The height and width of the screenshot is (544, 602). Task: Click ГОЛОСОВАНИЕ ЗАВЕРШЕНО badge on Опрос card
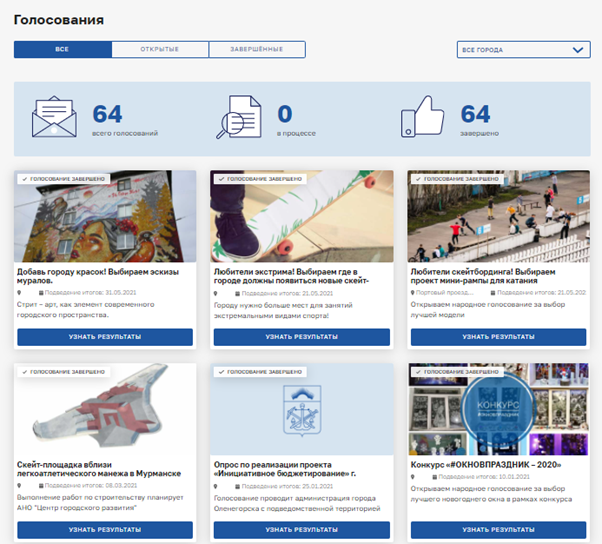(260, 372)
